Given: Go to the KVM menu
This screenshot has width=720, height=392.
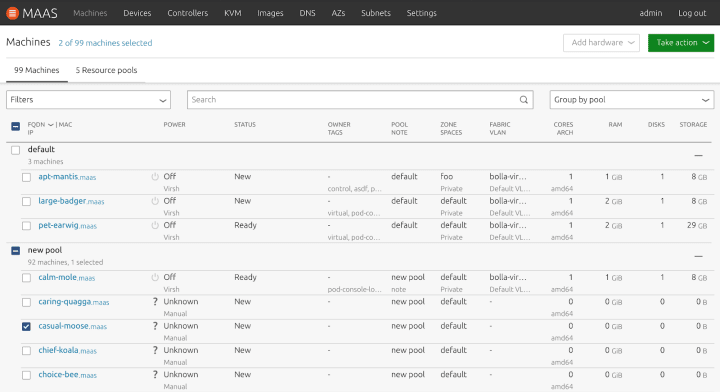Looking at the screenshot, I should point(233,13).
